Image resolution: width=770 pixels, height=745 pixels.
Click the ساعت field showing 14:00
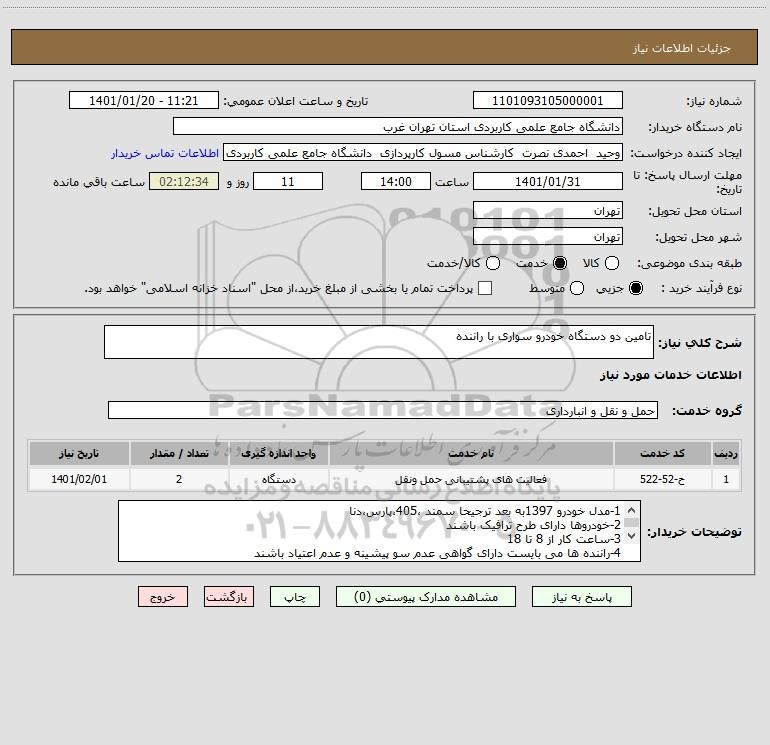[396, 181]
